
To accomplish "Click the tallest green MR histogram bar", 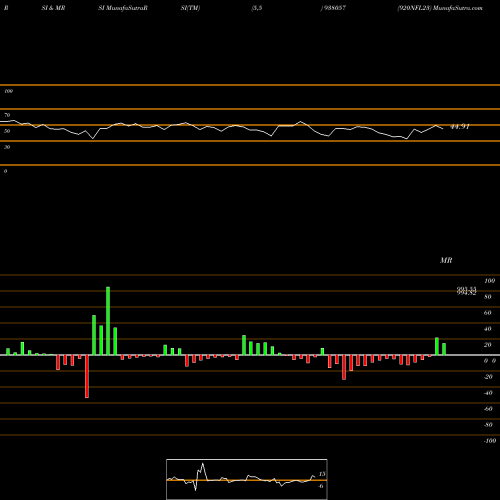I will 108,321.
